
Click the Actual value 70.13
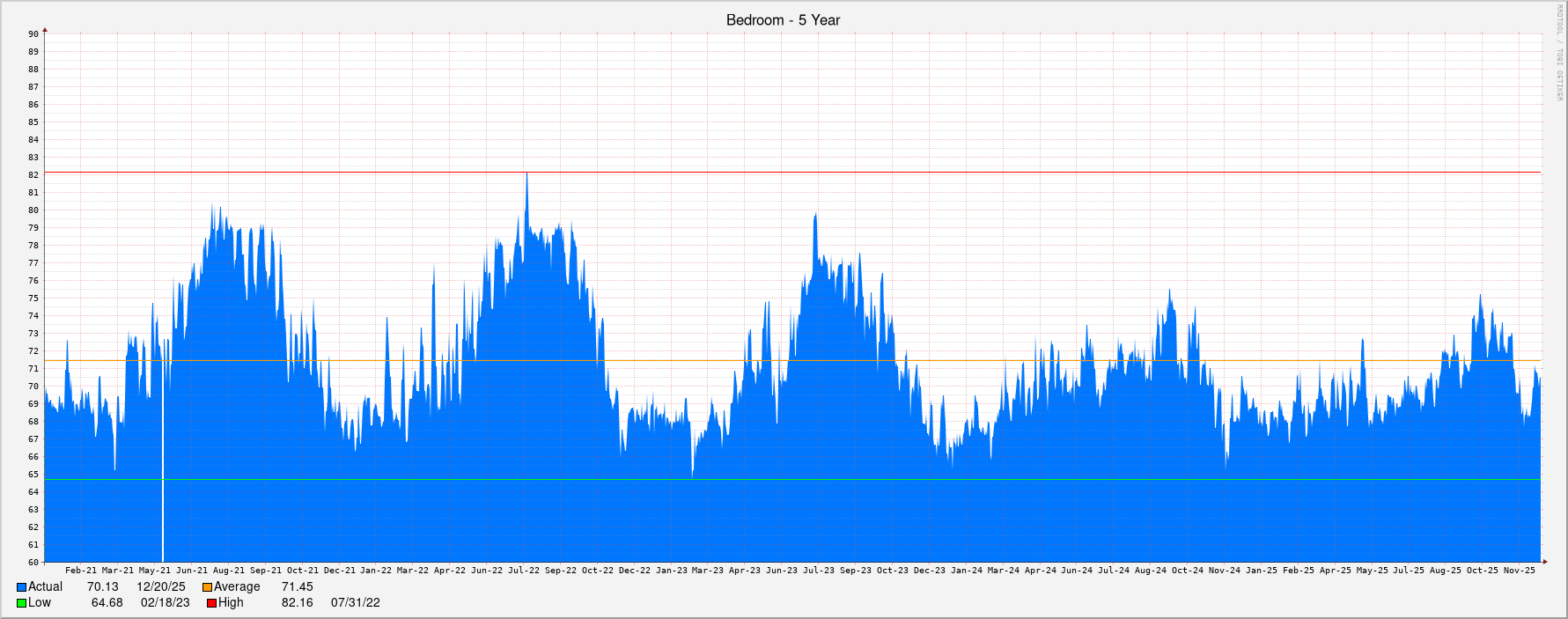point(102,586)
